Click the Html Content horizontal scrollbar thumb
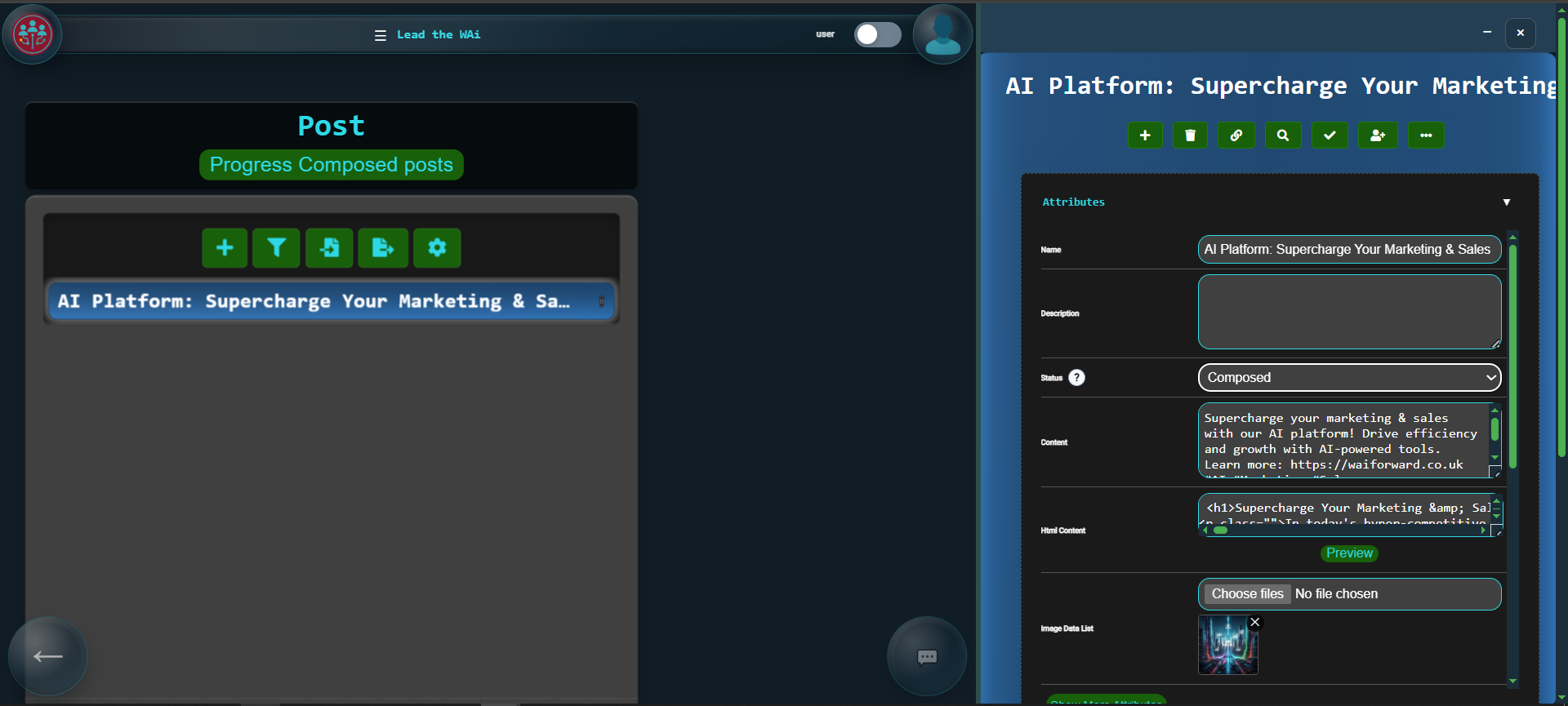1568x706 pixels. coord(1220,531)
